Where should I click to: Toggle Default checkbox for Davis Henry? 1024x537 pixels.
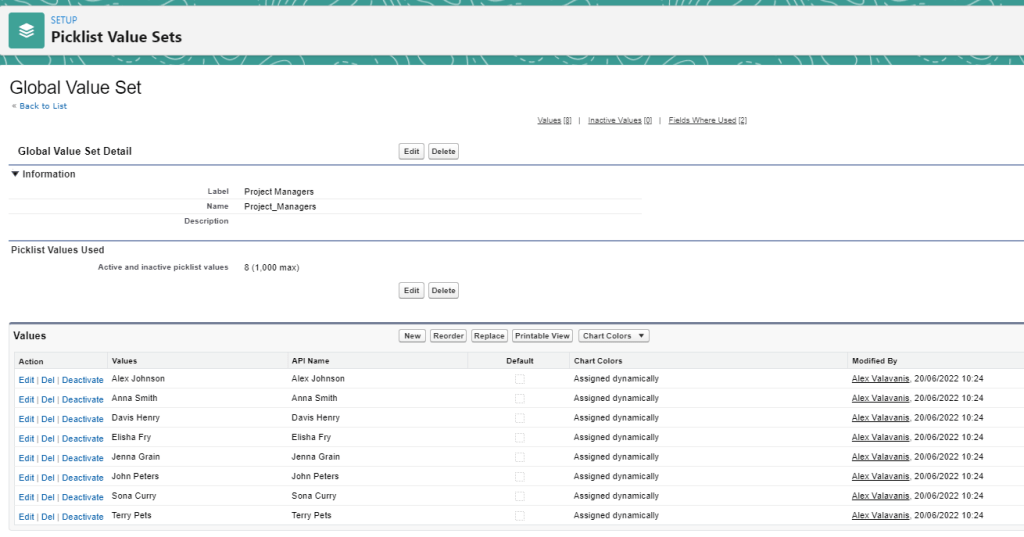[519, 418]
